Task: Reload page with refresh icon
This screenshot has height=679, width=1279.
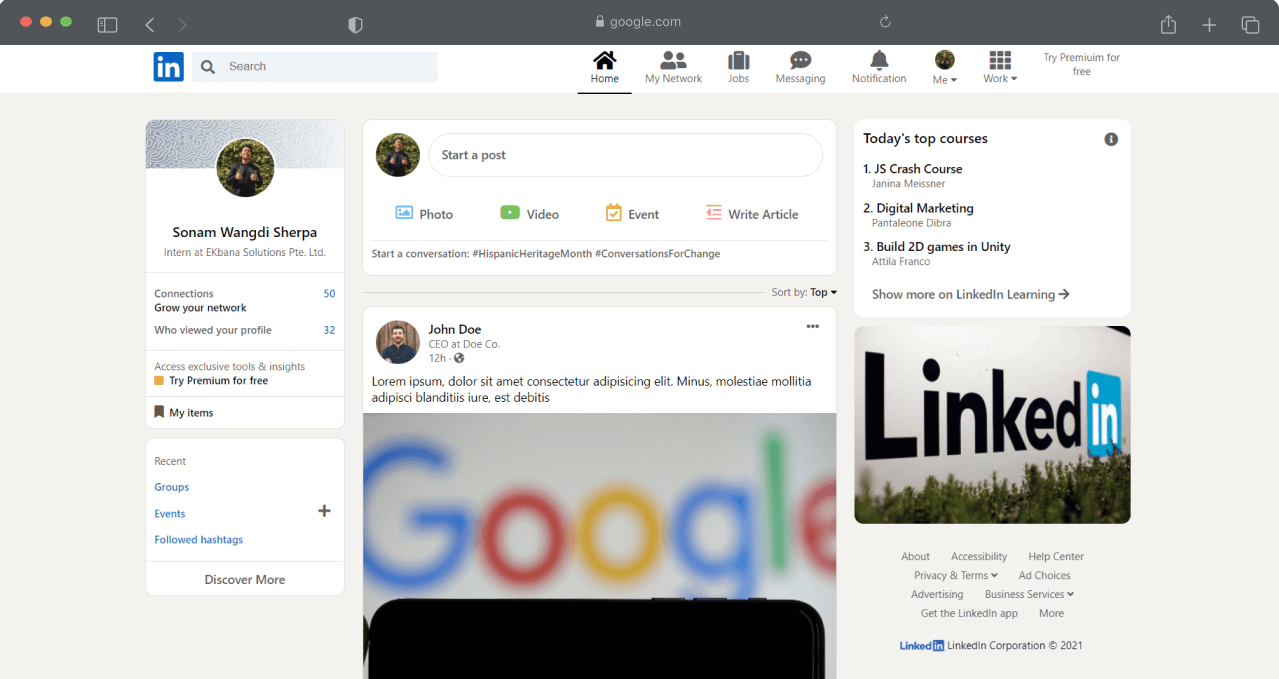Action: 885,22
